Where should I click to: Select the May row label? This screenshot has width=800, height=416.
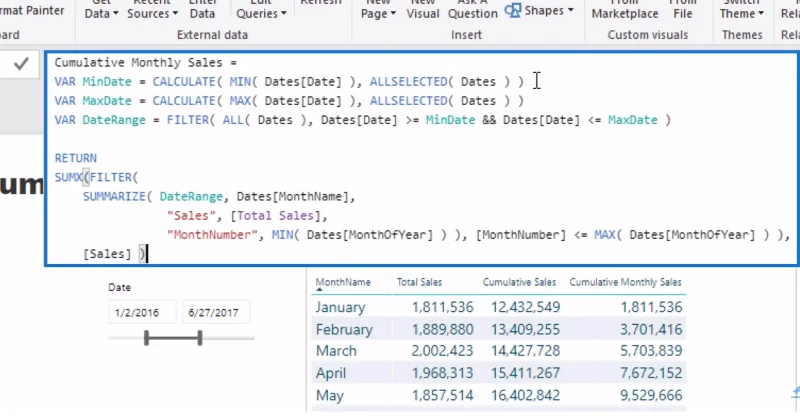point(329,396)
